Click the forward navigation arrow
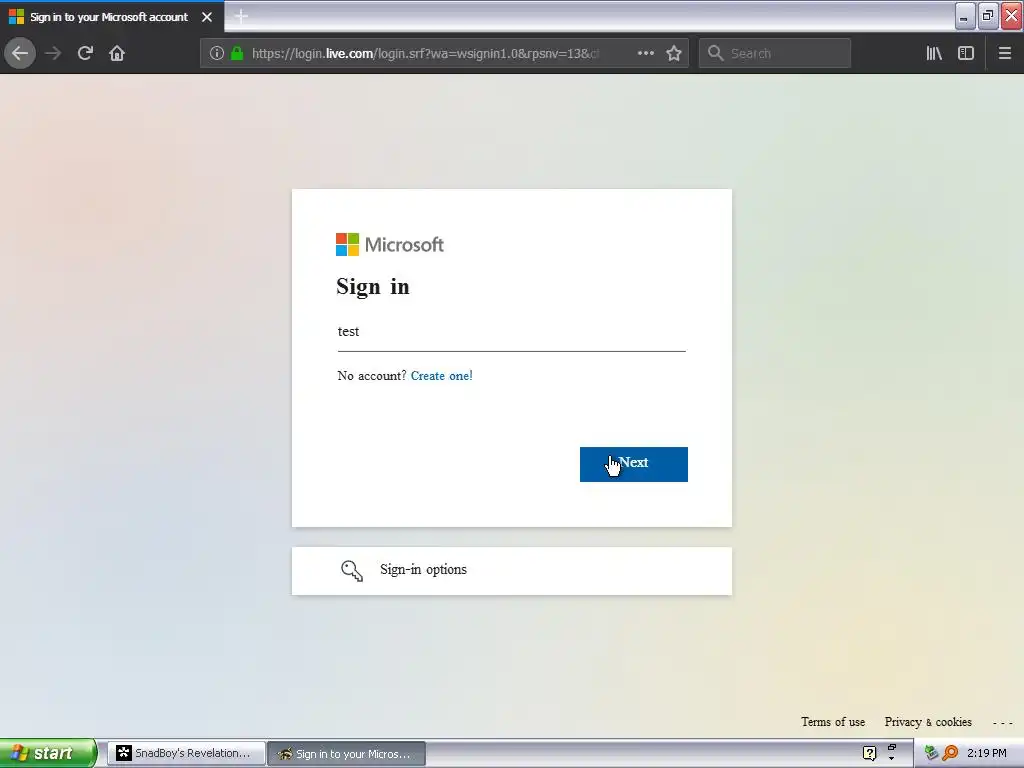 coord(53,53)
